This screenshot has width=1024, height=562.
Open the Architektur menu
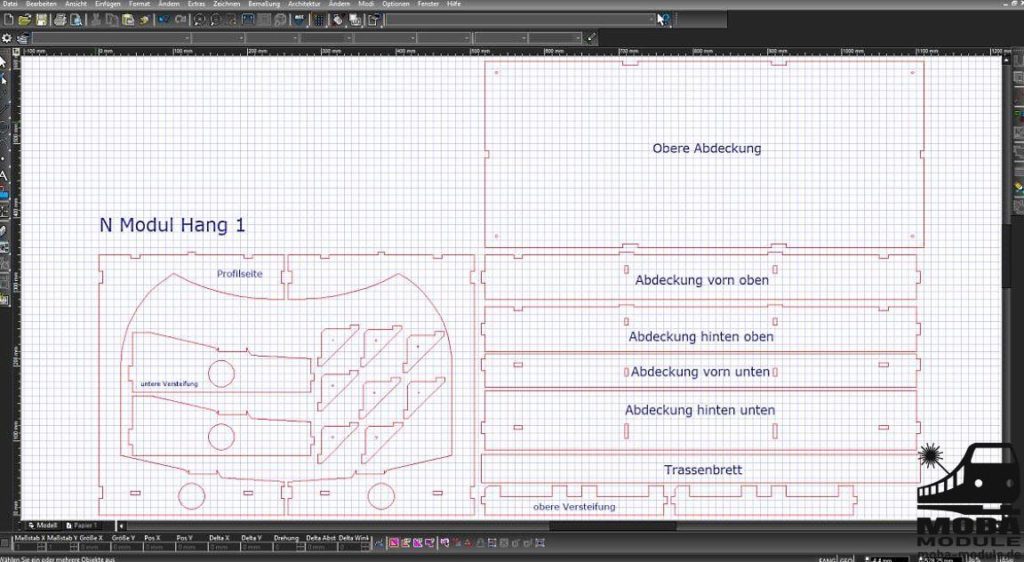coord(304,4)
